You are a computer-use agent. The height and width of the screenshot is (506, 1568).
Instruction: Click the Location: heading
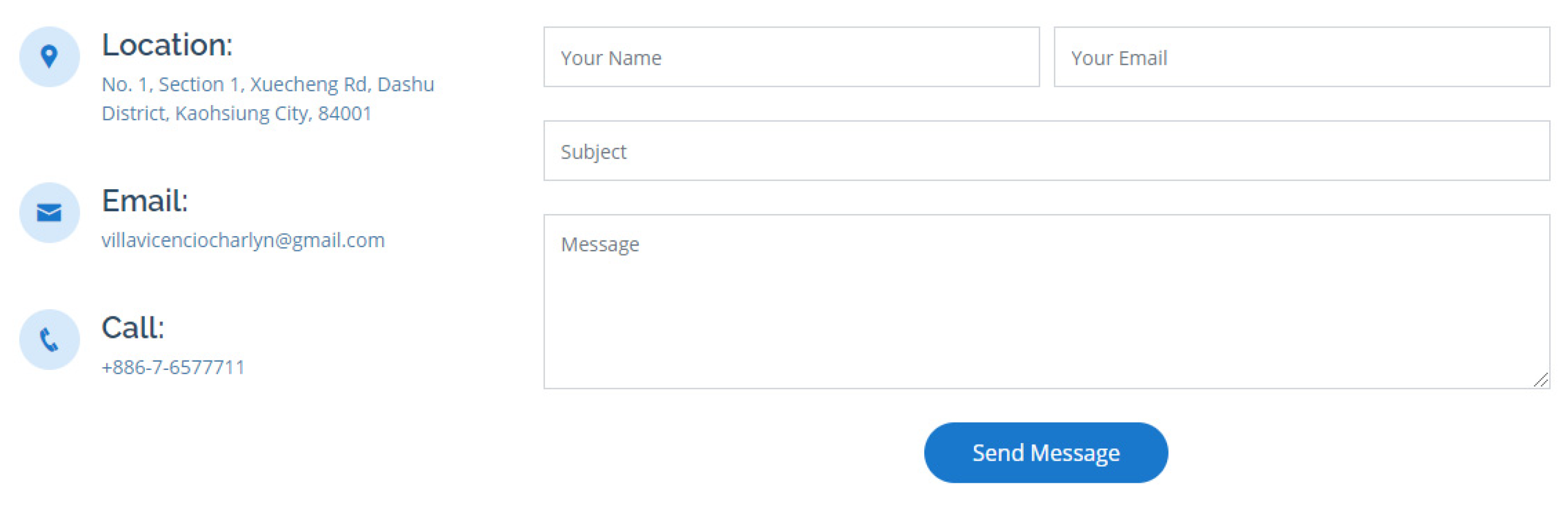(167, 45)
